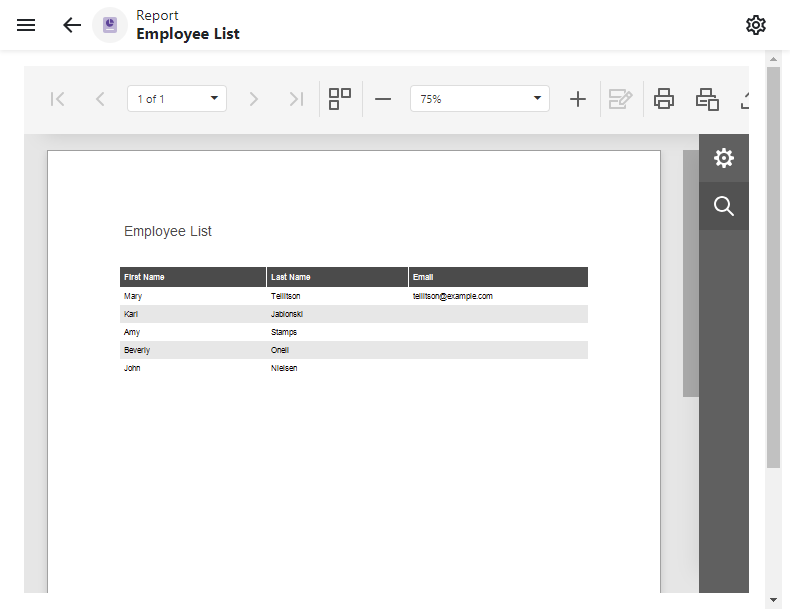Click the Employee List document title

click(168, 231)
